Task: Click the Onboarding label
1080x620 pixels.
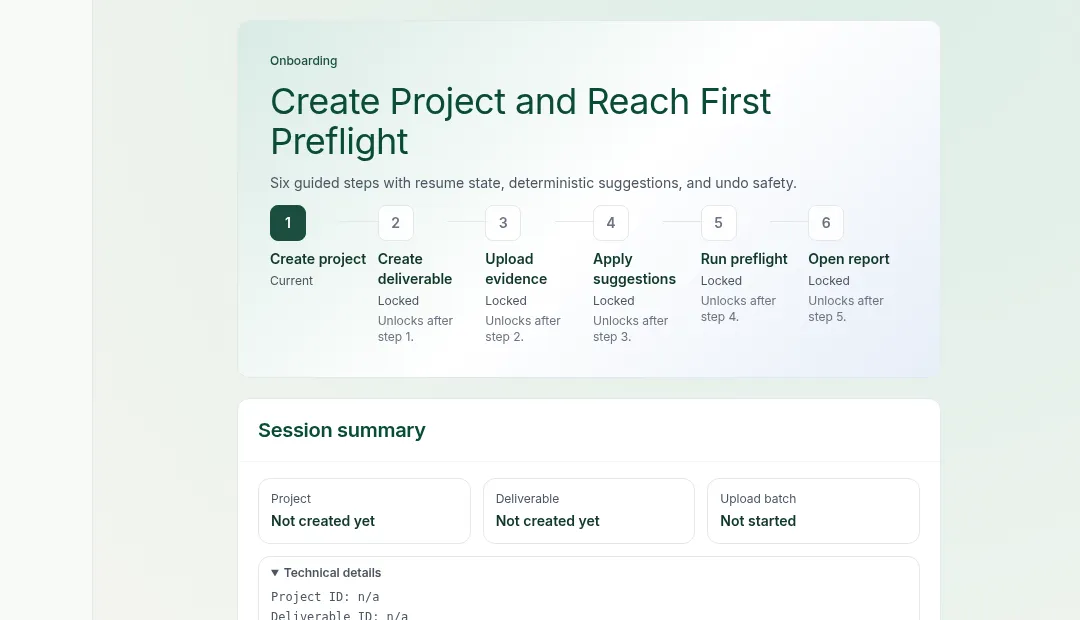Action: [x=303, y=61]
